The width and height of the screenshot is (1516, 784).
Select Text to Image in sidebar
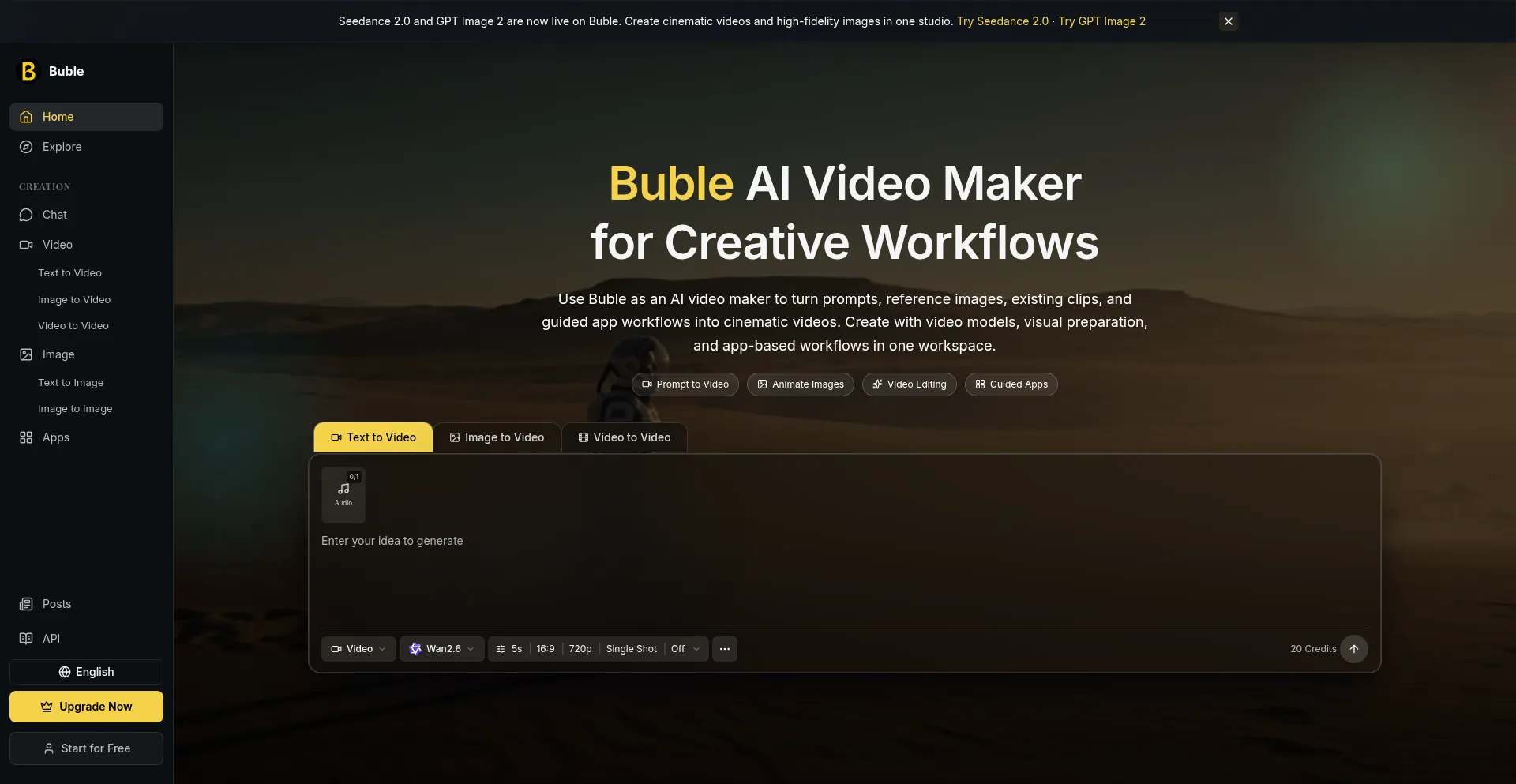(x=70, y=383)
